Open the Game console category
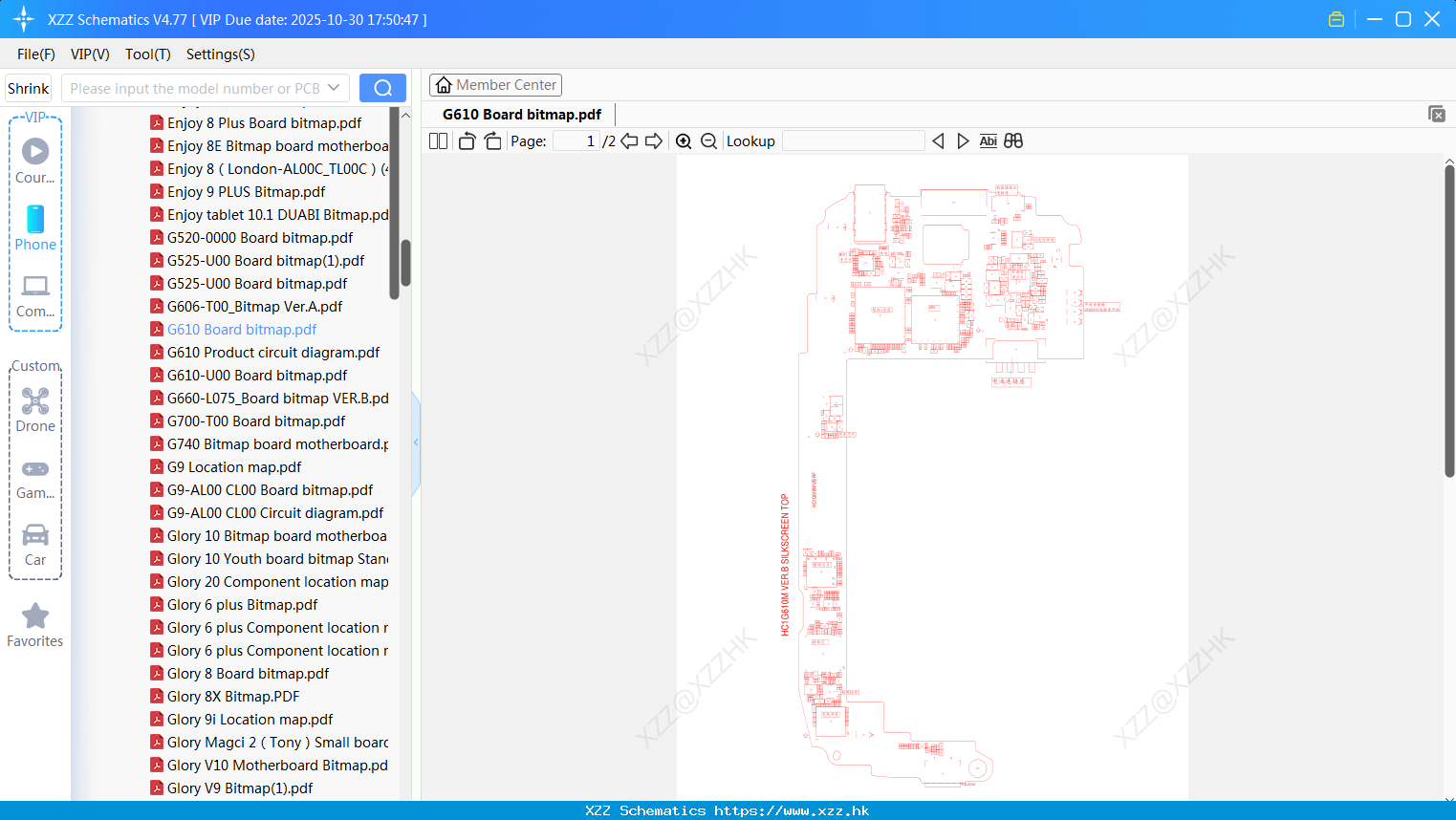This screenshot has width=1456, height=820. pyautogui.click(x=35, y=469)
